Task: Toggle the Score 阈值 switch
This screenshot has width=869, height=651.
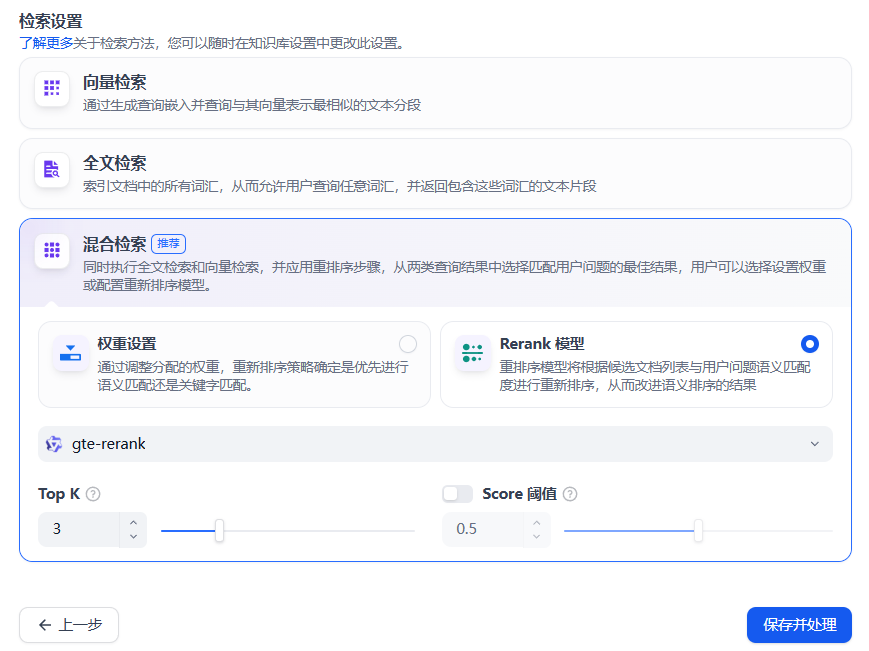Action: pyautogui.click(x=457, y=494)
